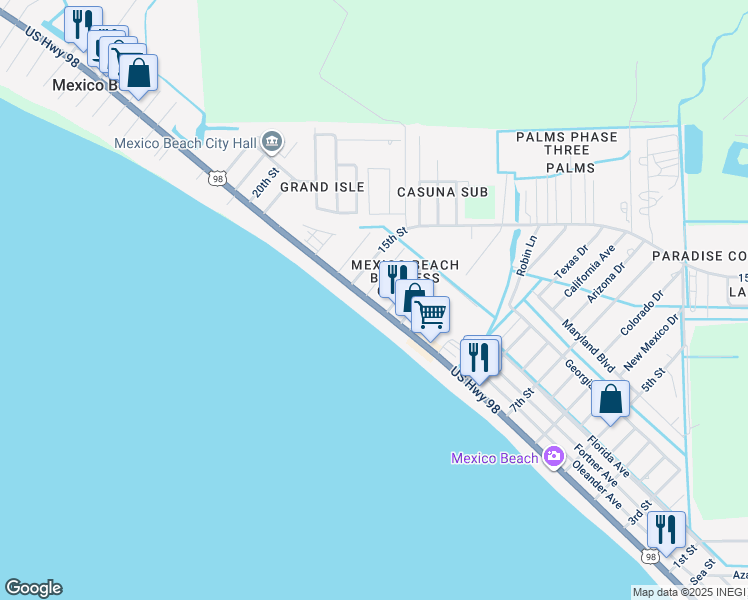
Task: Select the CASUNA SUB neighborhood label
Action: tap(442, 191)
